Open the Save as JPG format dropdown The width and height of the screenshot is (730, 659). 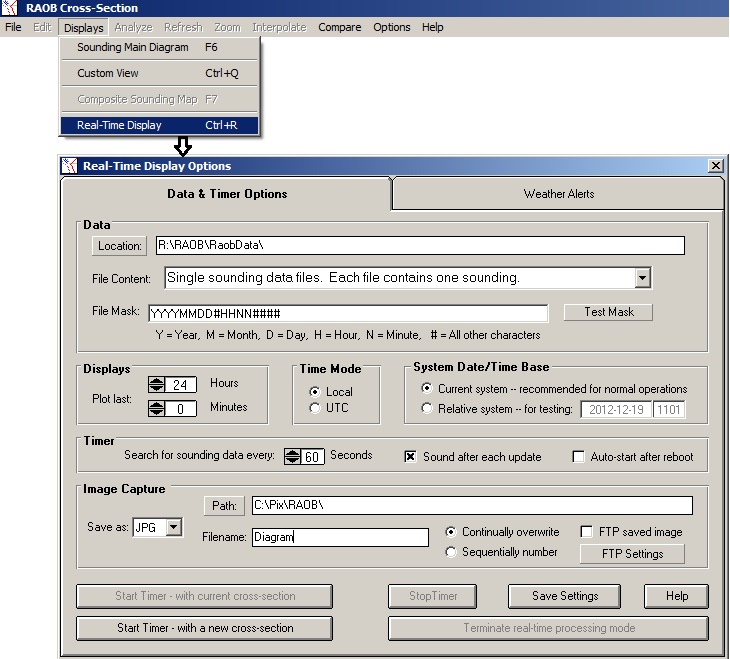pyautogui.click(x=174, y=527)
